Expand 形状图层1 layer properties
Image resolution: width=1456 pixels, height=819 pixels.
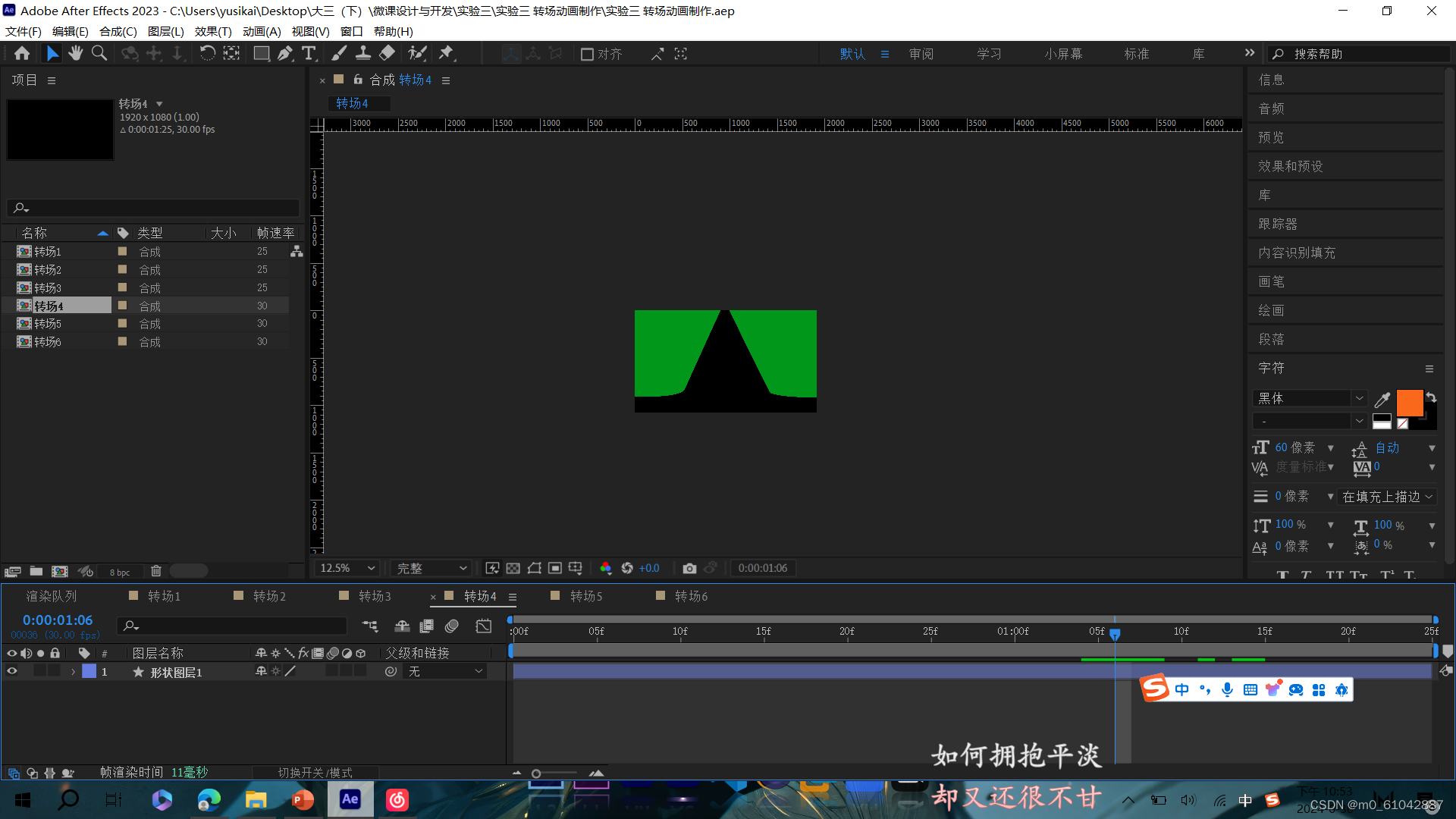click(x=73, y=672)
